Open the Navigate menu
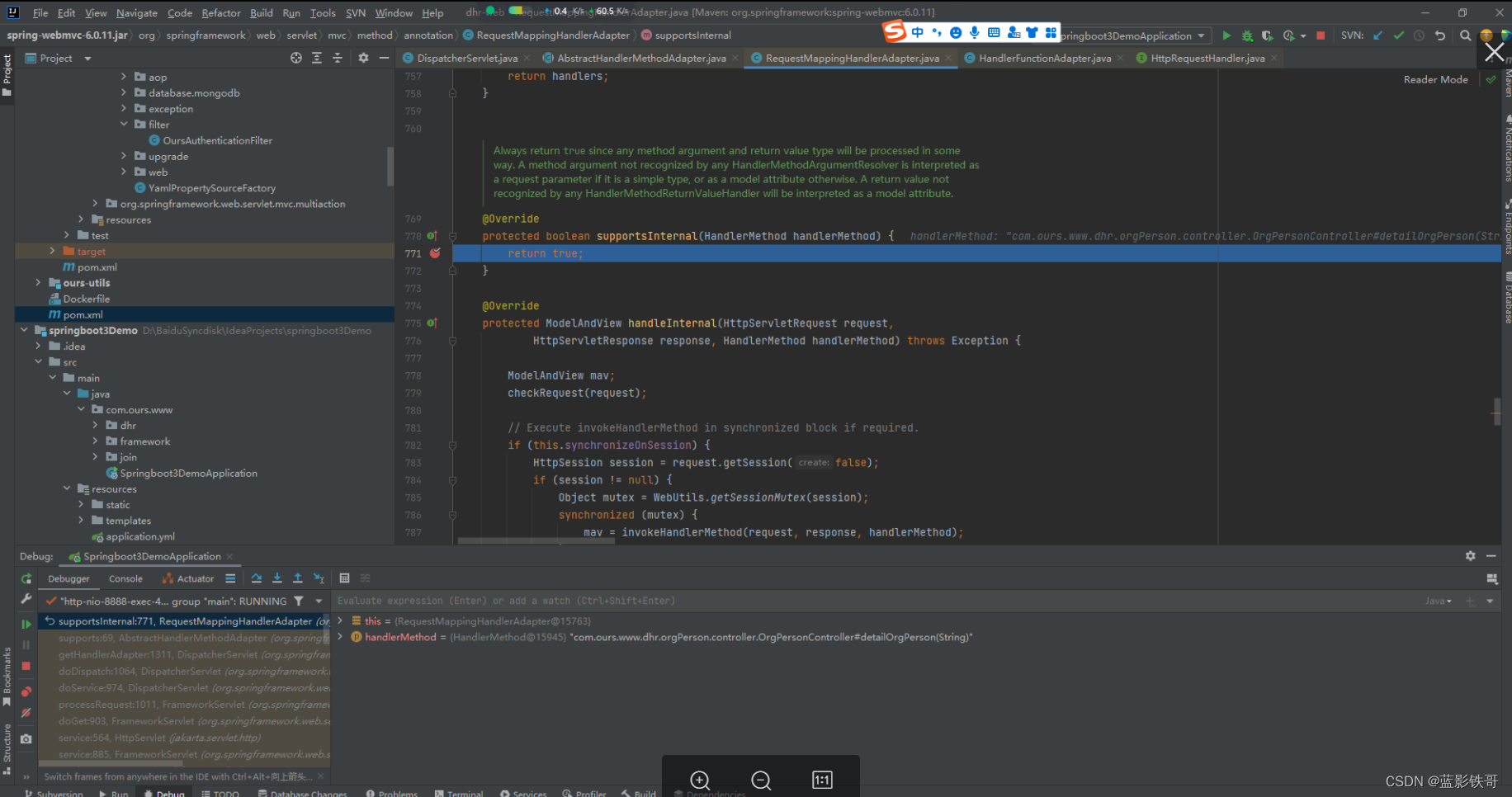 coord(136,12)
